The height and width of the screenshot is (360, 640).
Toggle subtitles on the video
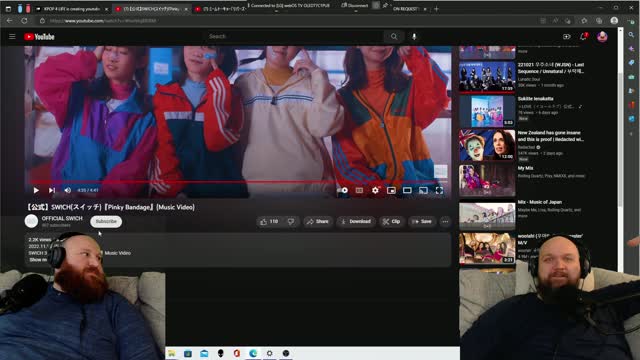[359, 190]
